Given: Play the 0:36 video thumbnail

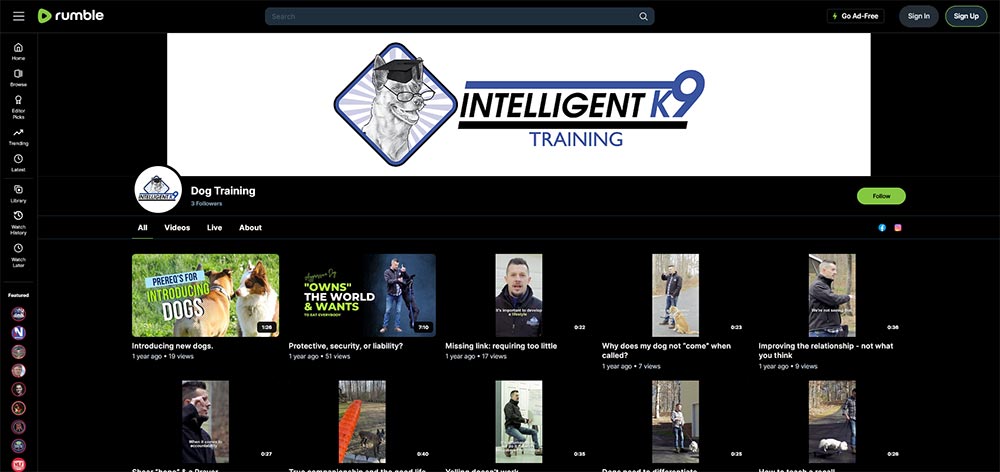Looking at the screenshot, I should coord(832,295).
